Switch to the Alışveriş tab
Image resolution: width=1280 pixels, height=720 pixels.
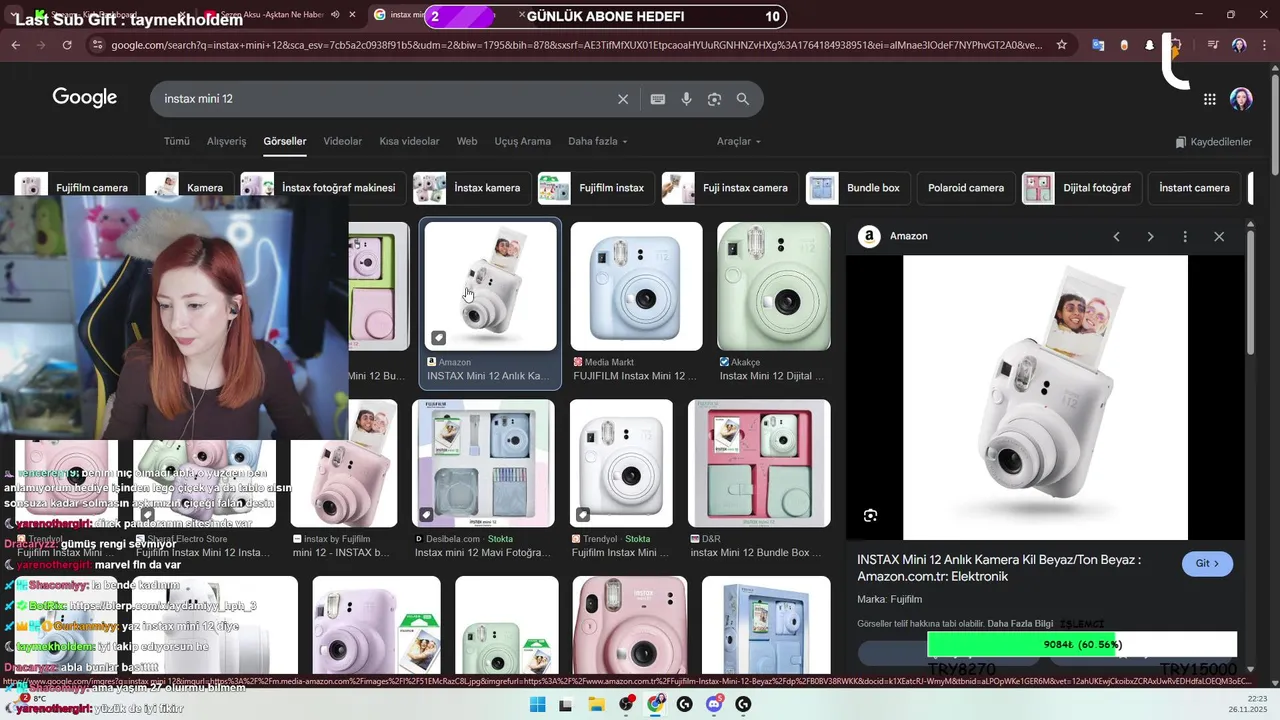pyautogui.click(x=226, y=141)
